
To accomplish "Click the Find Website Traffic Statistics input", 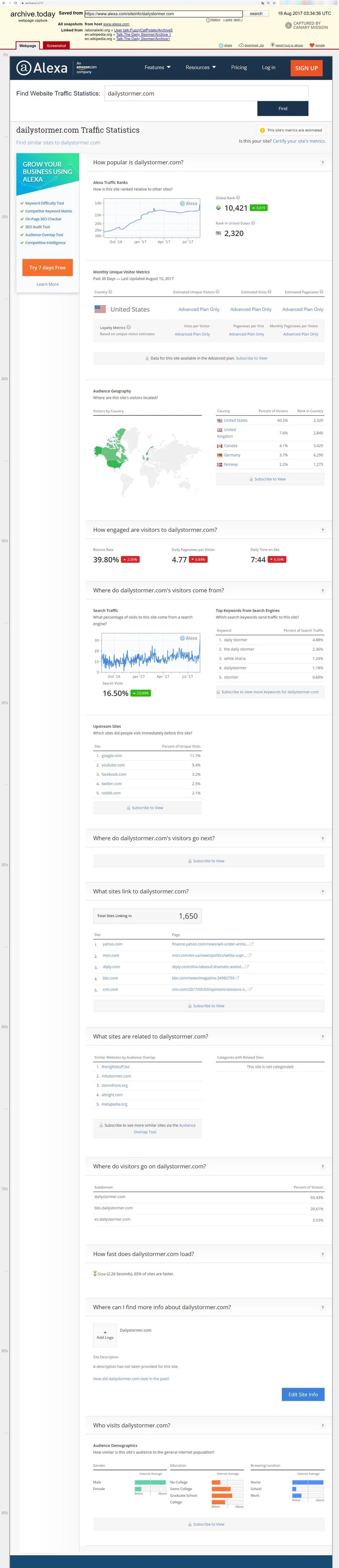I will 206,94.
